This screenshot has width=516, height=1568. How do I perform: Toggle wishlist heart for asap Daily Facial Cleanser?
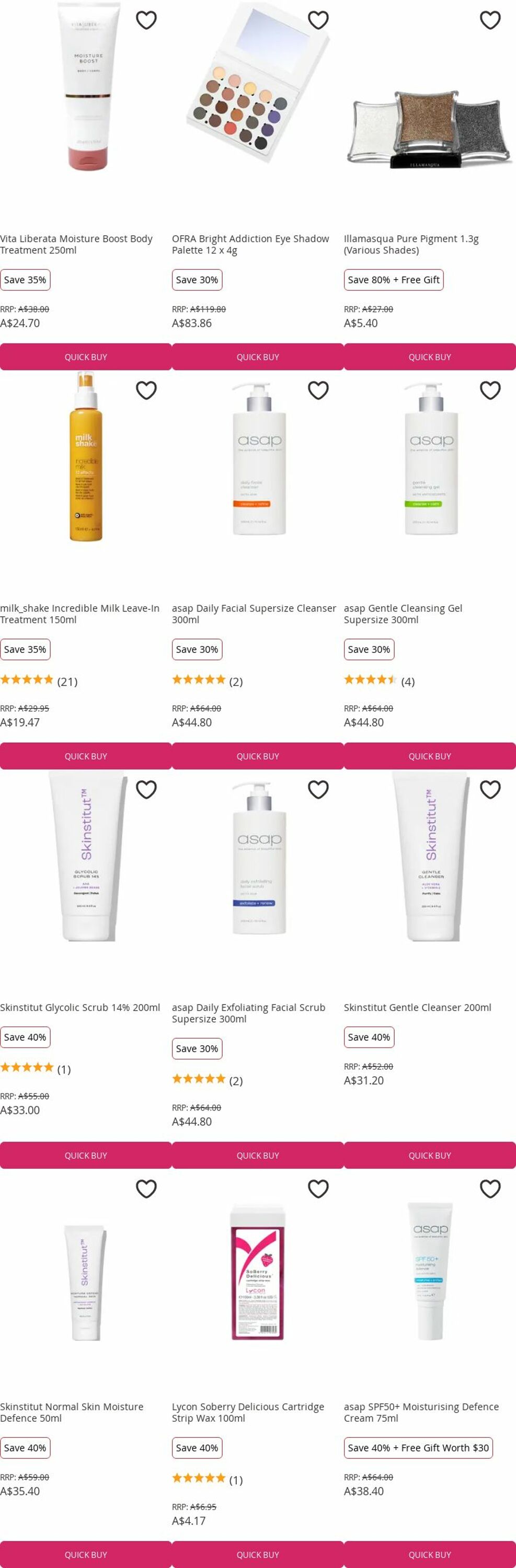tap(318, 390)
